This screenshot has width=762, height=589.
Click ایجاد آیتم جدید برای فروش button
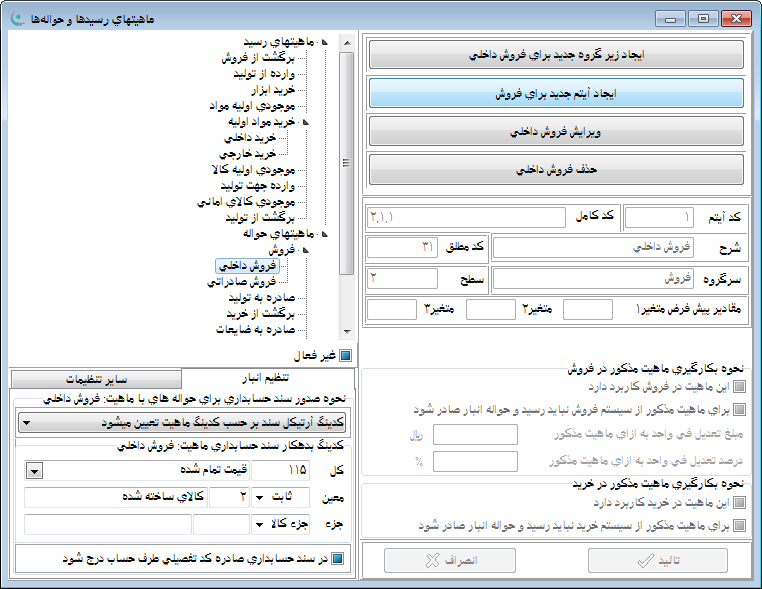click(x=556, y=93)
